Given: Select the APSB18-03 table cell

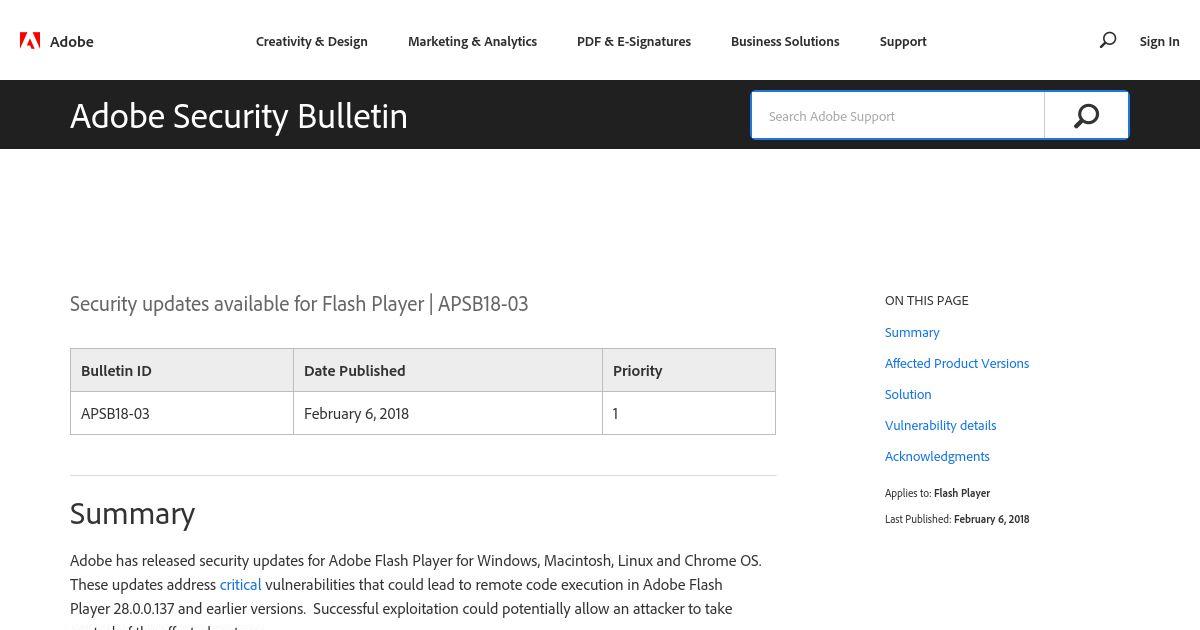Looking at the screenshot, I should point(182,413).
